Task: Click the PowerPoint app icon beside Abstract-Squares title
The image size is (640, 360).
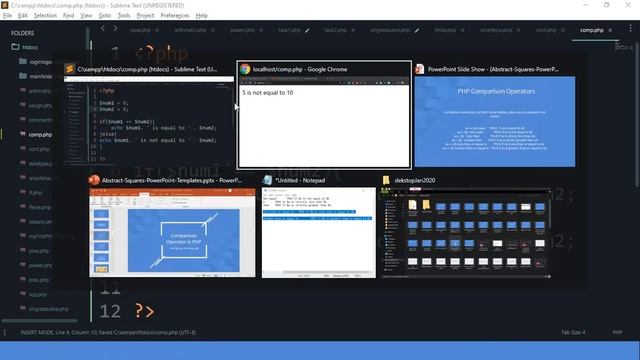Action: [x=94, y=180]
